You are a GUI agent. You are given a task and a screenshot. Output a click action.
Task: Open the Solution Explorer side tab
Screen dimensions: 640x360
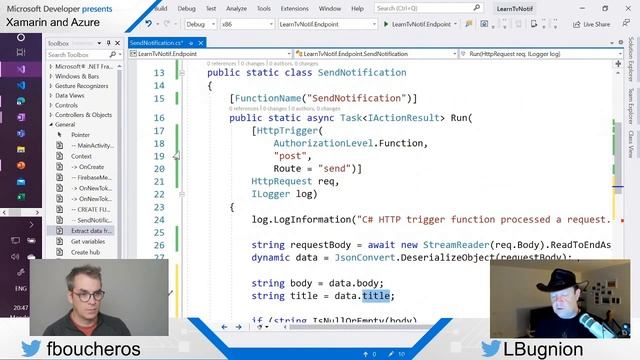tap(631, 59)
